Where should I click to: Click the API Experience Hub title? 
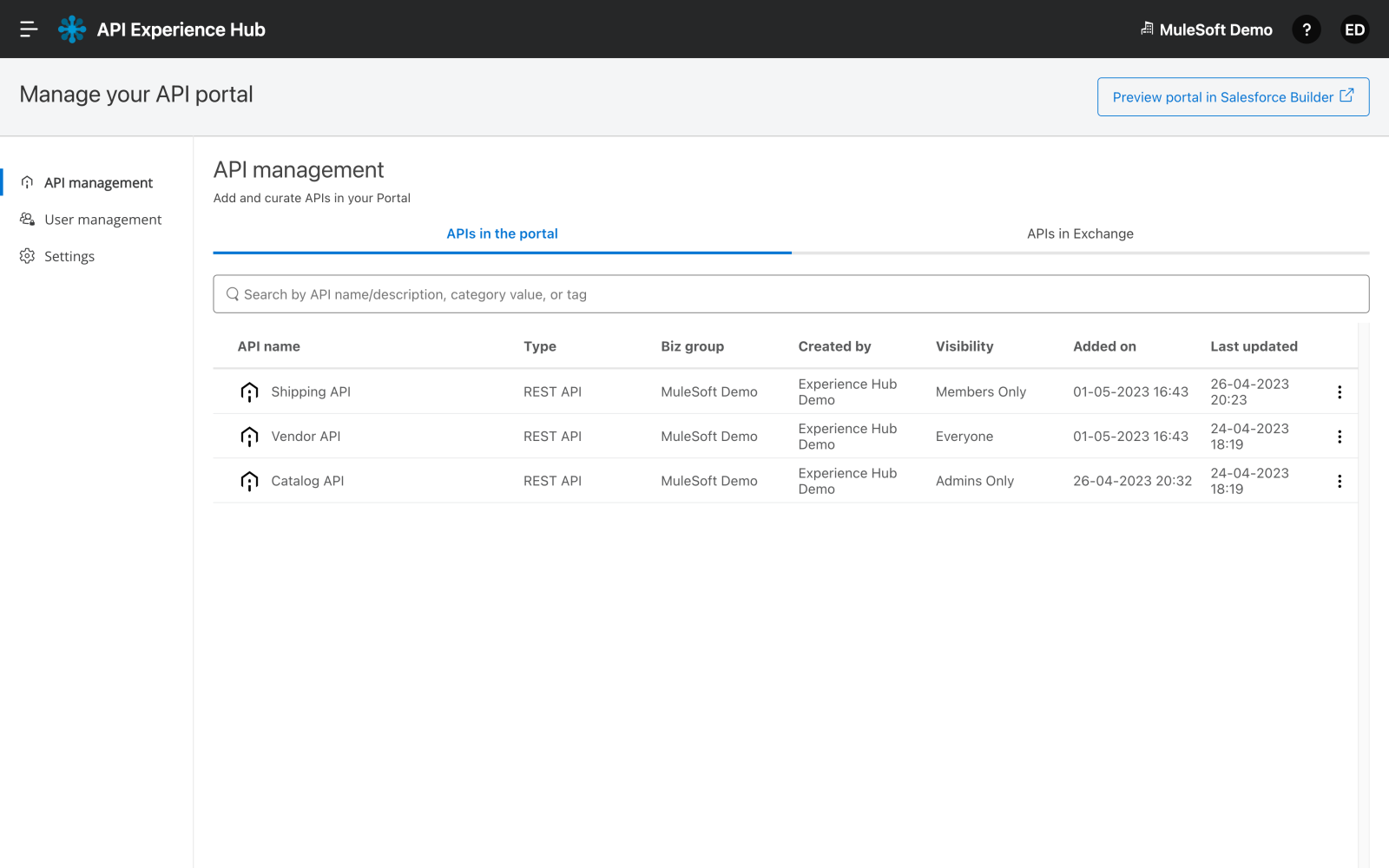coord(181,30)
